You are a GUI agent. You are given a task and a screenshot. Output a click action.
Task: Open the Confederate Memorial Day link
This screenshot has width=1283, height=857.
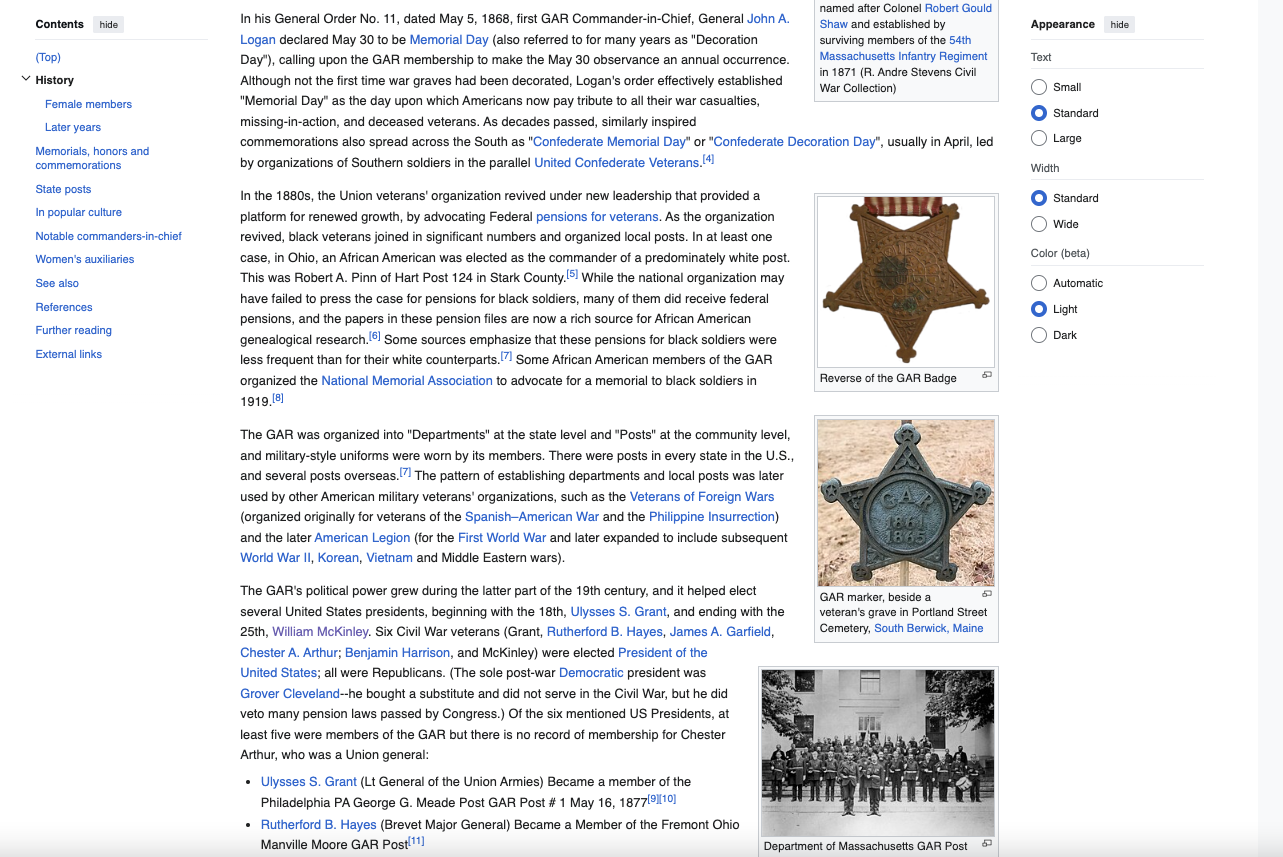[x=610, y=141]
